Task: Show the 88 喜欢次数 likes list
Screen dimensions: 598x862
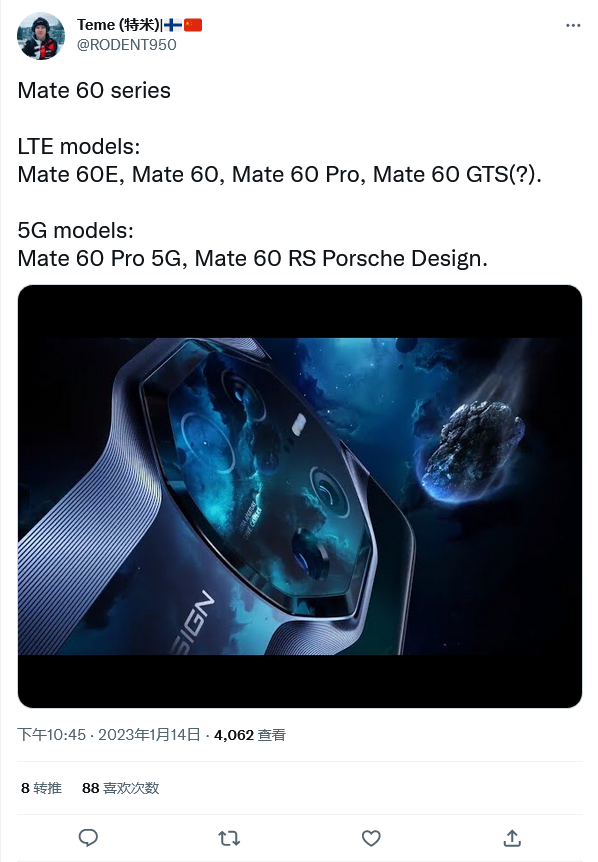Action: (x=120, y=788)
